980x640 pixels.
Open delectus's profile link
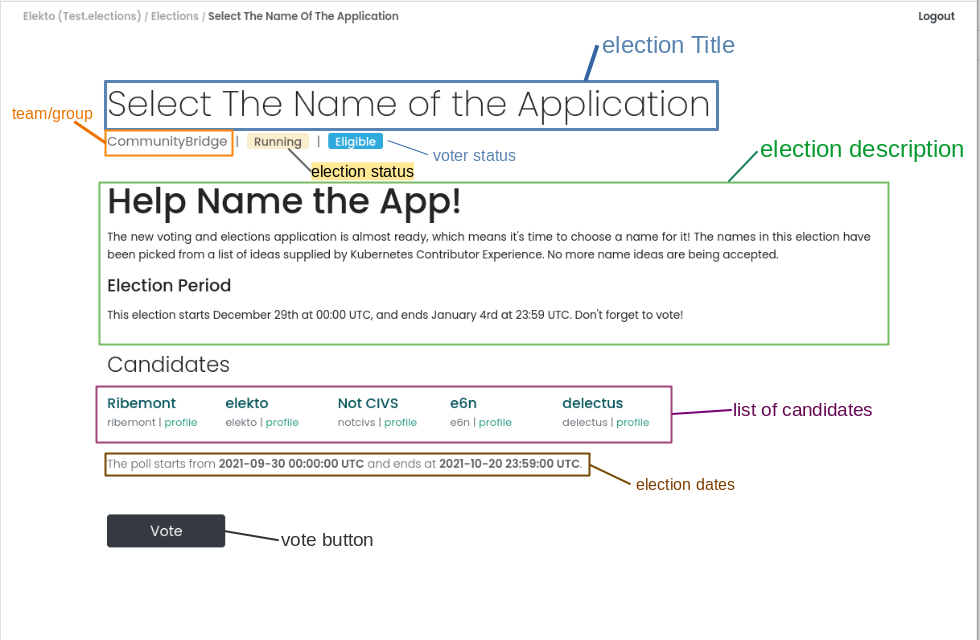point(632,422)
